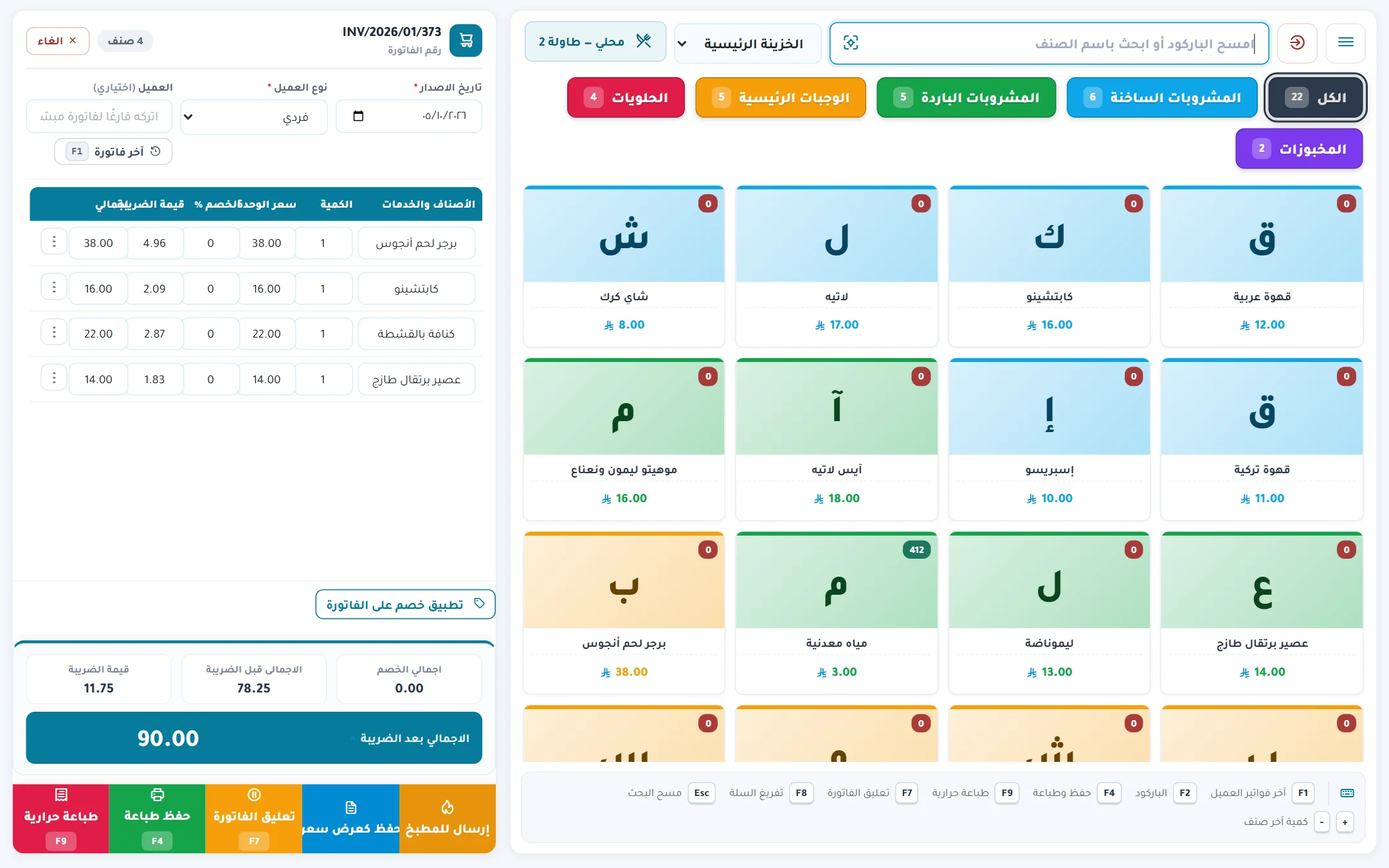Open آخر فاتورة last invoice button
This screenshot has width=1389, height=868.
pyautogui.click(x=113, y=151)
